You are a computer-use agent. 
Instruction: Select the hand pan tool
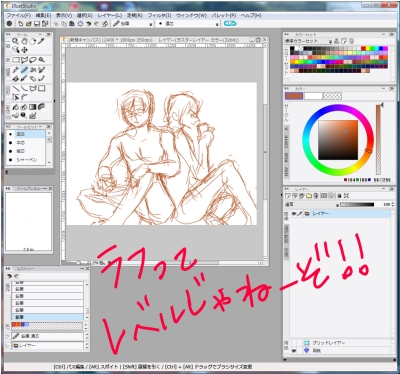pyautogui.click(x=24, y=41)
